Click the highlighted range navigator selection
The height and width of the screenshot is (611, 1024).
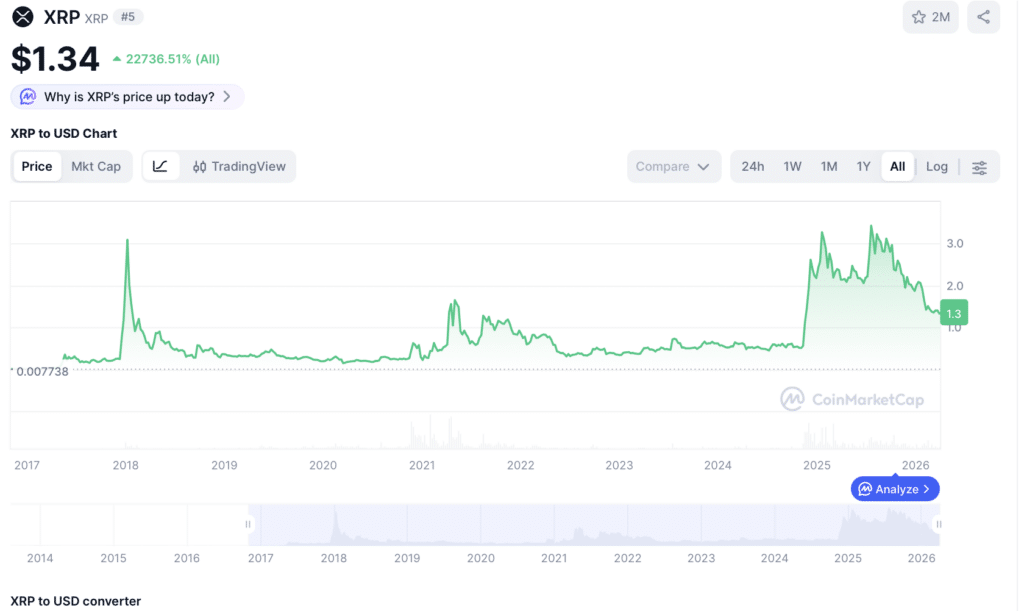pyautogui.click(x=593, y=524)
